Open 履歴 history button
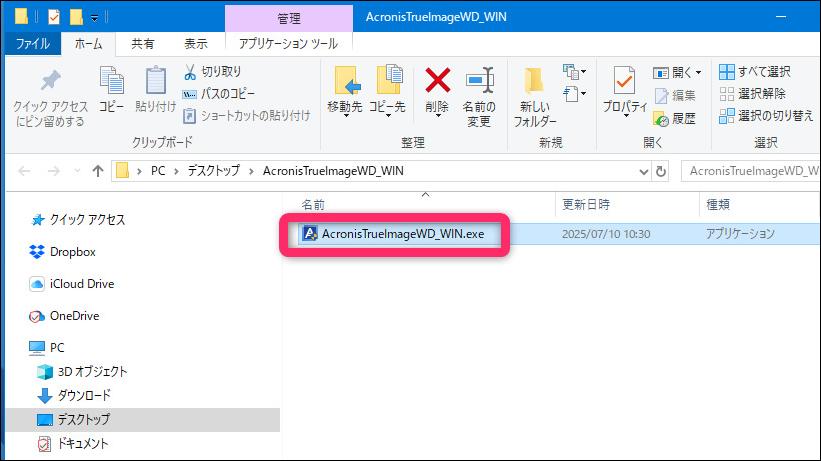 pos(675,119)
